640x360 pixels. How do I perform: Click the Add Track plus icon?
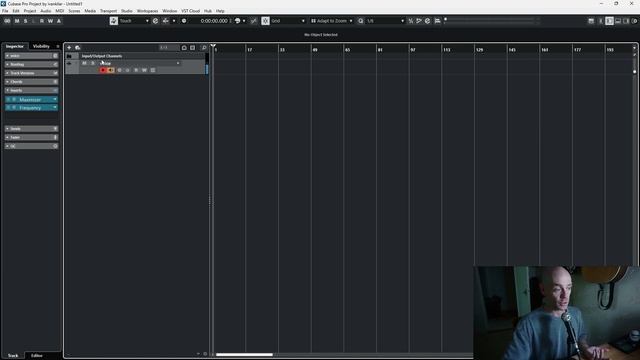click(x=69, y=47)
